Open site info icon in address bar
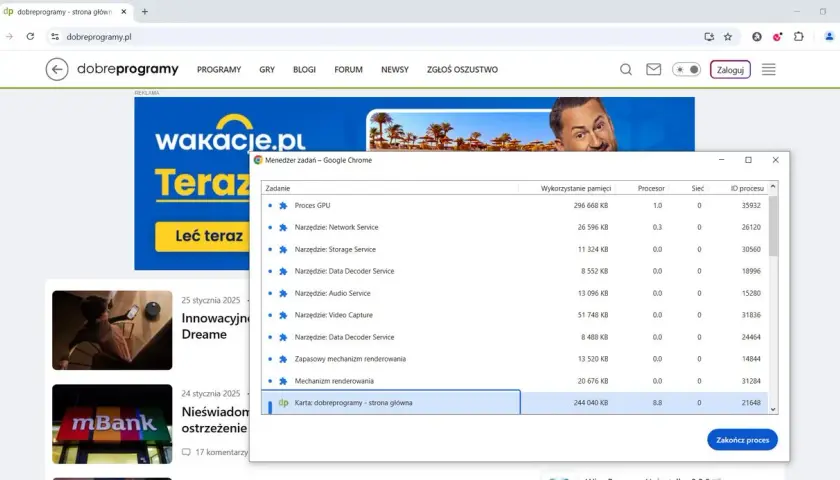The width and height of the screenshot is (840, 480). (55, 36)
